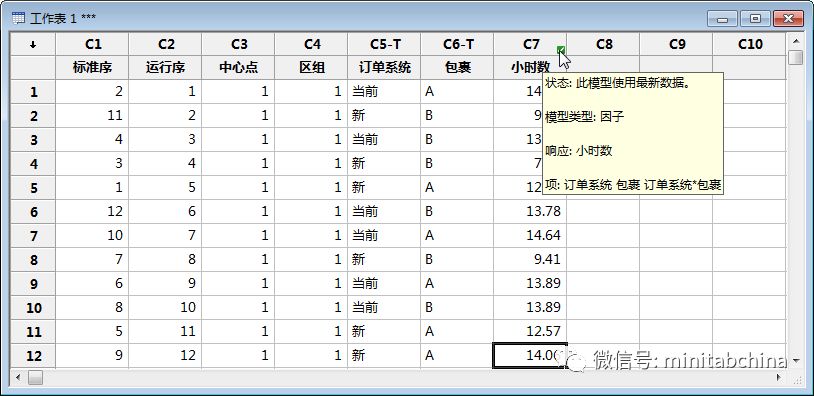Click the 运行序 cell with value 10
Image resolution: width=814 pixels, height=396 pixels.
pyautogui.click(x=166, y=307)
